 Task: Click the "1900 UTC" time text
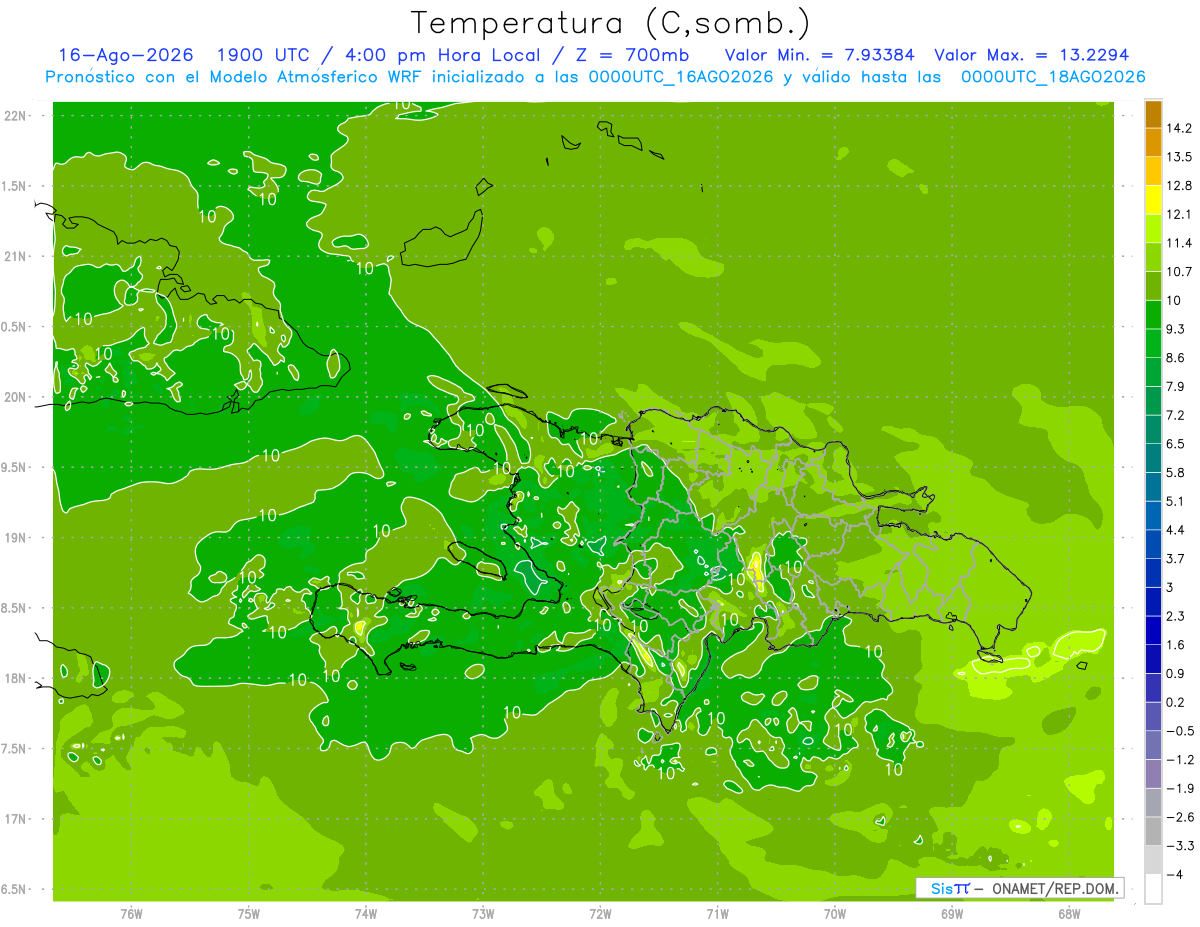pos(262,55)
